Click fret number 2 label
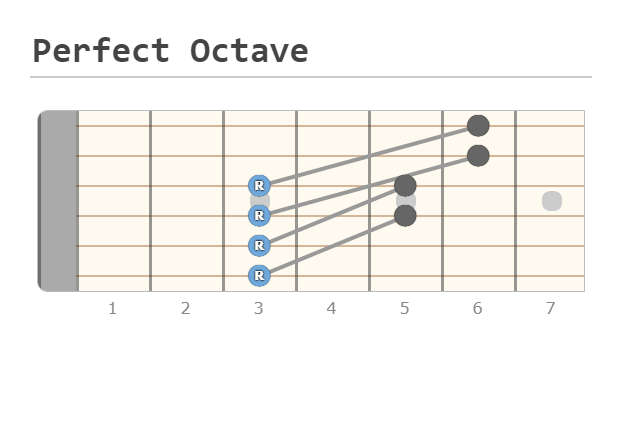The width and height of the screenshot is (622, 432). [186, 308]
